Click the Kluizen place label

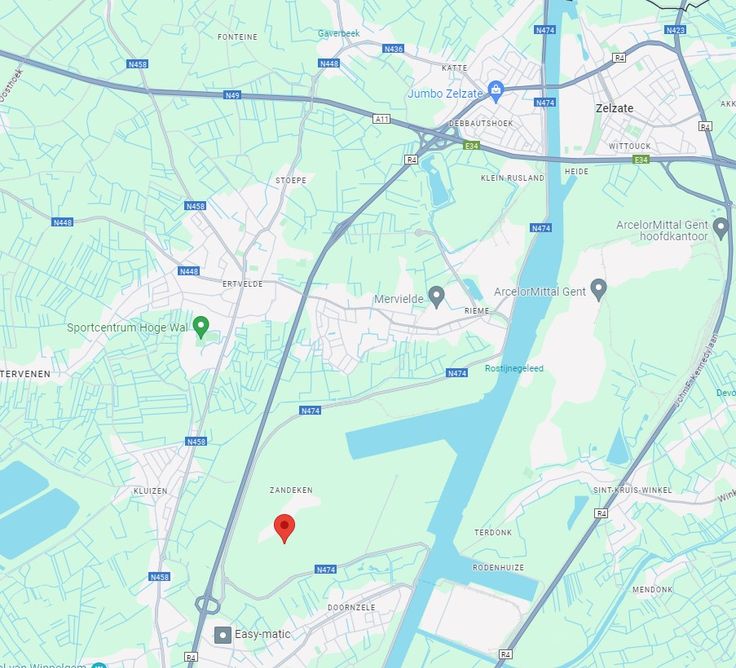(150, 491)
